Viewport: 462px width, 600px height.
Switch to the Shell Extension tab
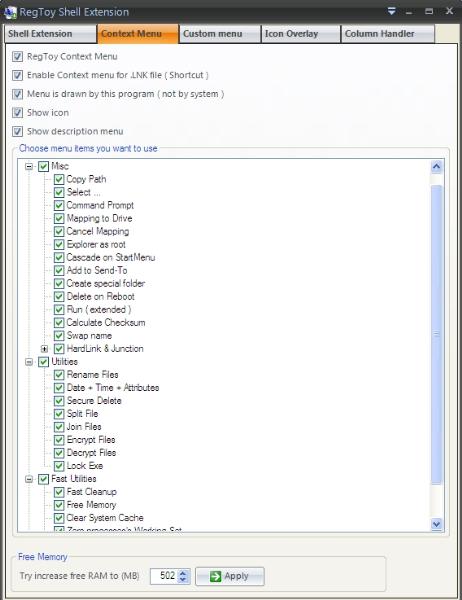click(50, 34)
